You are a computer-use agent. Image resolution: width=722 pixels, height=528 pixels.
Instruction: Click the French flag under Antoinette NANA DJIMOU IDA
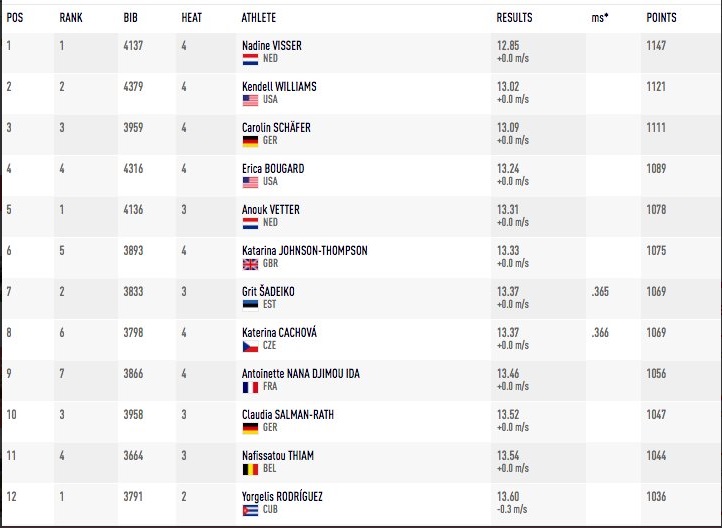pos(250,387)
